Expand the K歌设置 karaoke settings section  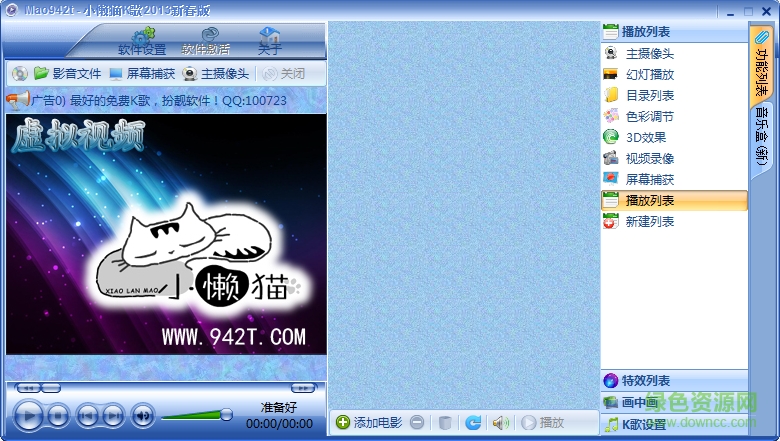[x=675, y=424]
